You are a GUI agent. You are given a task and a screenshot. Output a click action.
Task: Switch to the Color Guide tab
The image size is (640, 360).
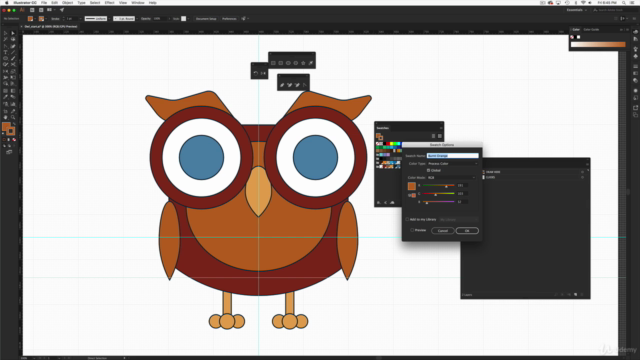point(591,29)
